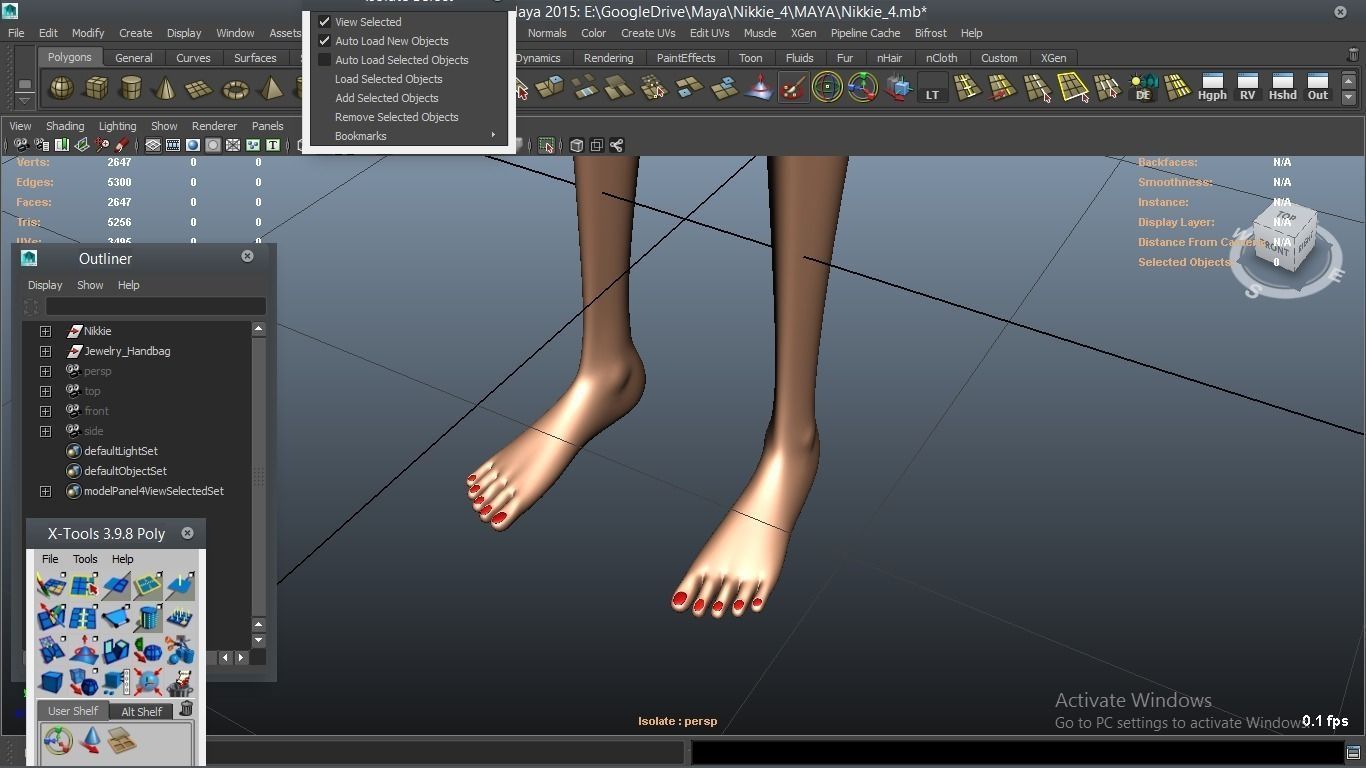This screenshot has width=1366, height=768.
Task: Switch to the Polygons shelf tab
Action: point(70,57)
